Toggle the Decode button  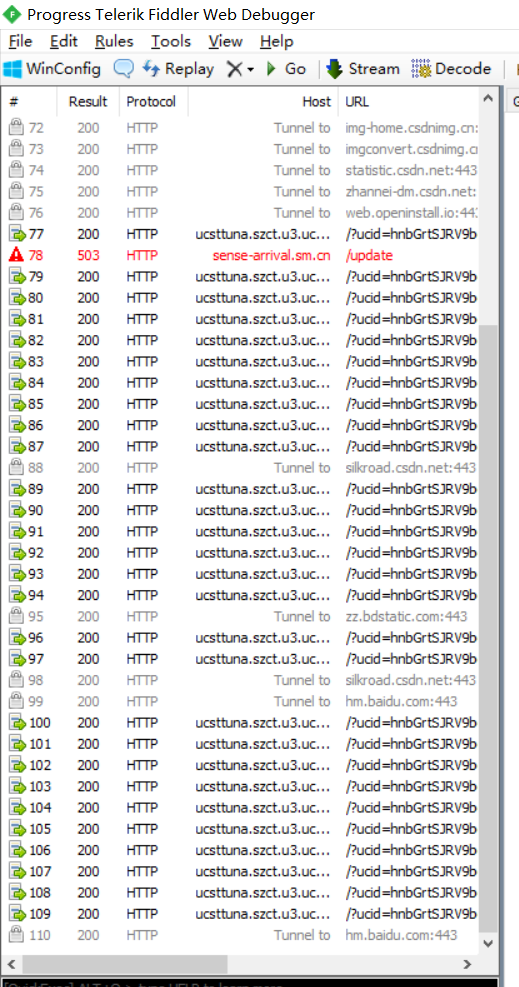click(x=451, y=69)
